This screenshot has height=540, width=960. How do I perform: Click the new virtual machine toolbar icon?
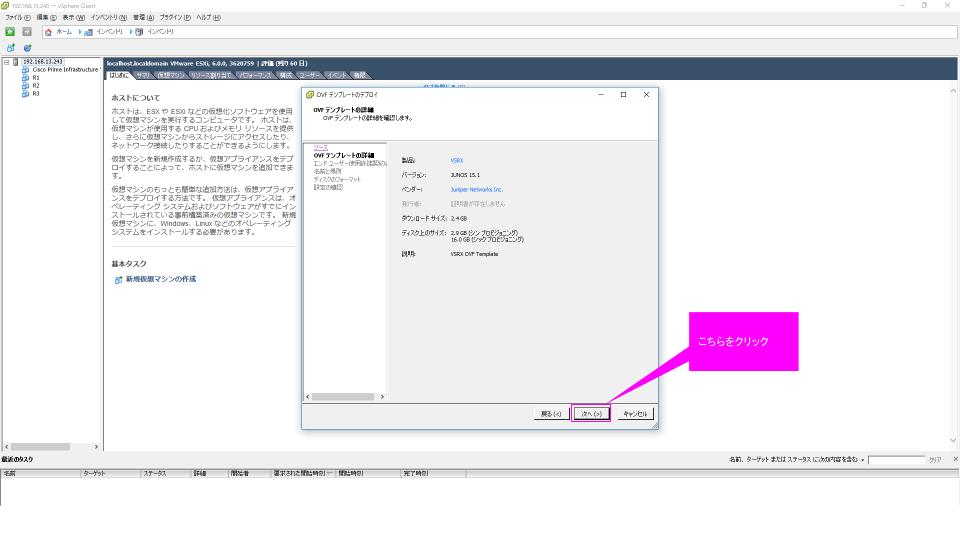pyautogui.click(x=10, y=48)
